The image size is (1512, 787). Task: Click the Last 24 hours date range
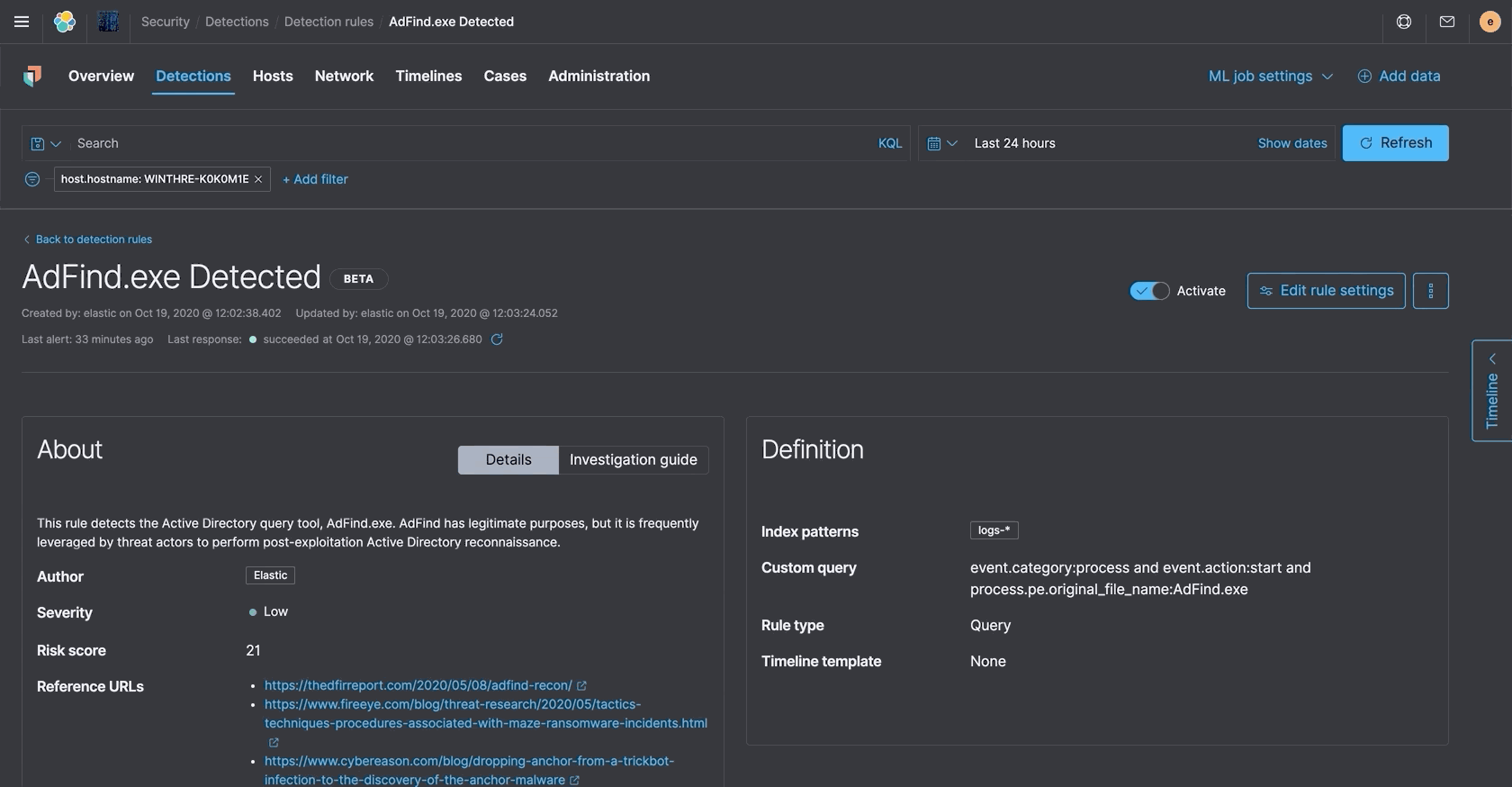[x=1015, y=143]
